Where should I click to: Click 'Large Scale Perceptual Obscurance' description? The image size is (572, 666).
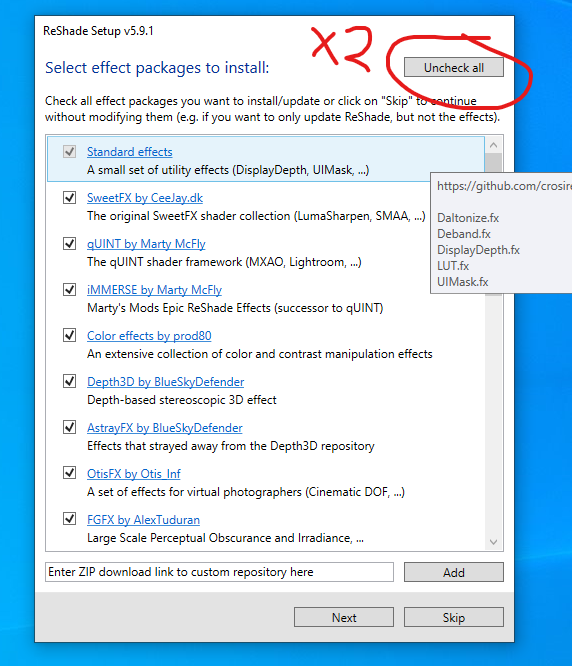tap(225, 538)
